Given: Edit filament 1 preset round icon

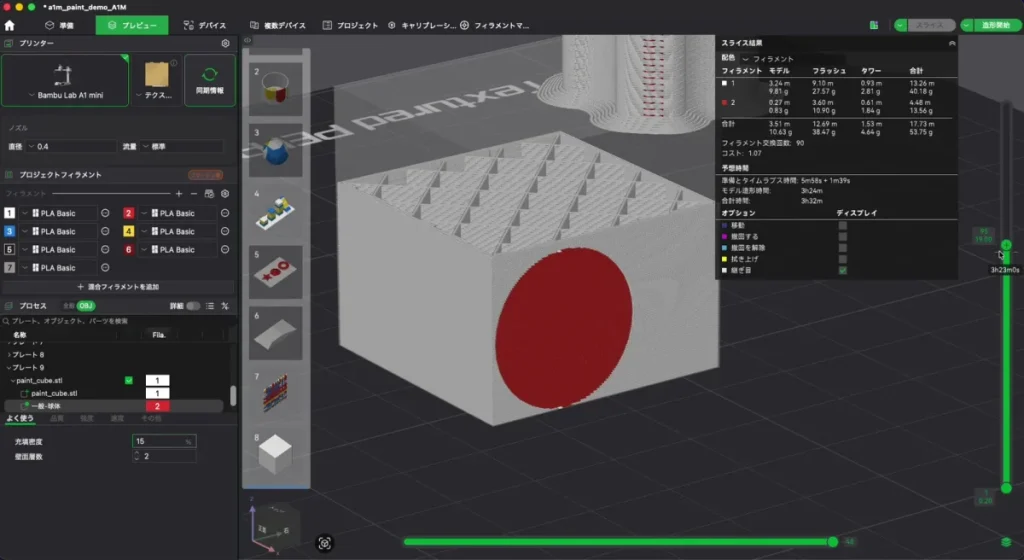Looking at the screenshot, I should pos(105,213).
